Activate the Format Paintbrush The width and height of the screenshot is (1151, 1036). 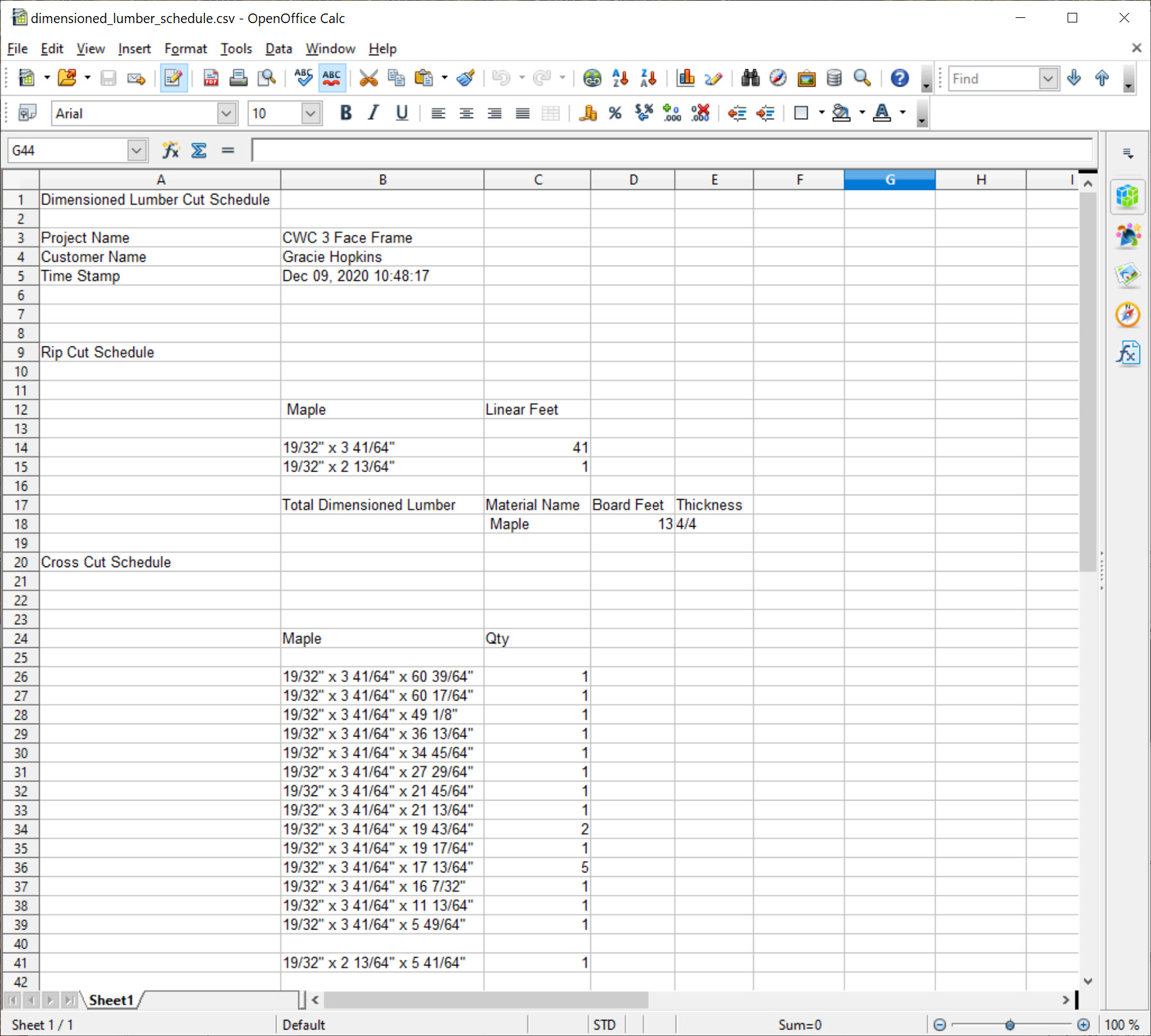pos(465,78)
